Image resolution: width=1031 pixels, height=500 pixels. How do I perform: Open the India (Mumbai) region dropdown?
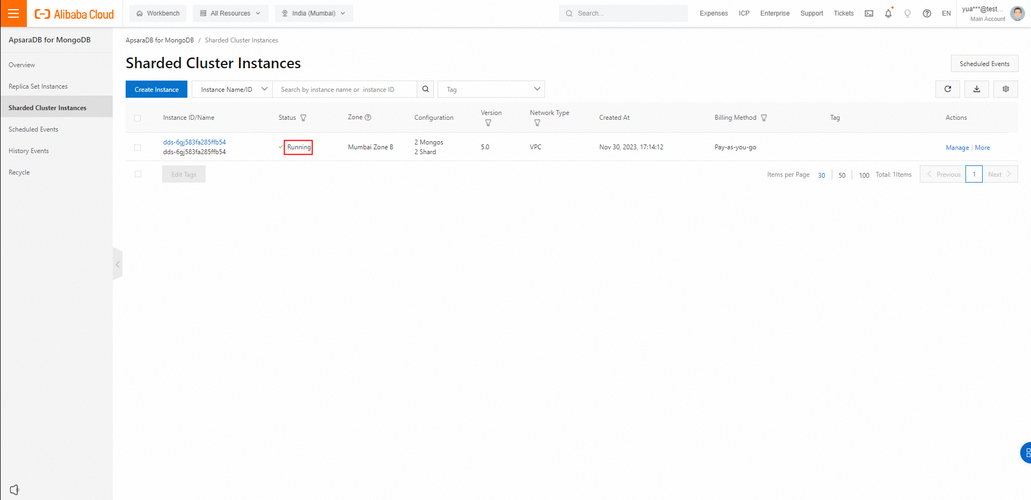pos(314,13)
